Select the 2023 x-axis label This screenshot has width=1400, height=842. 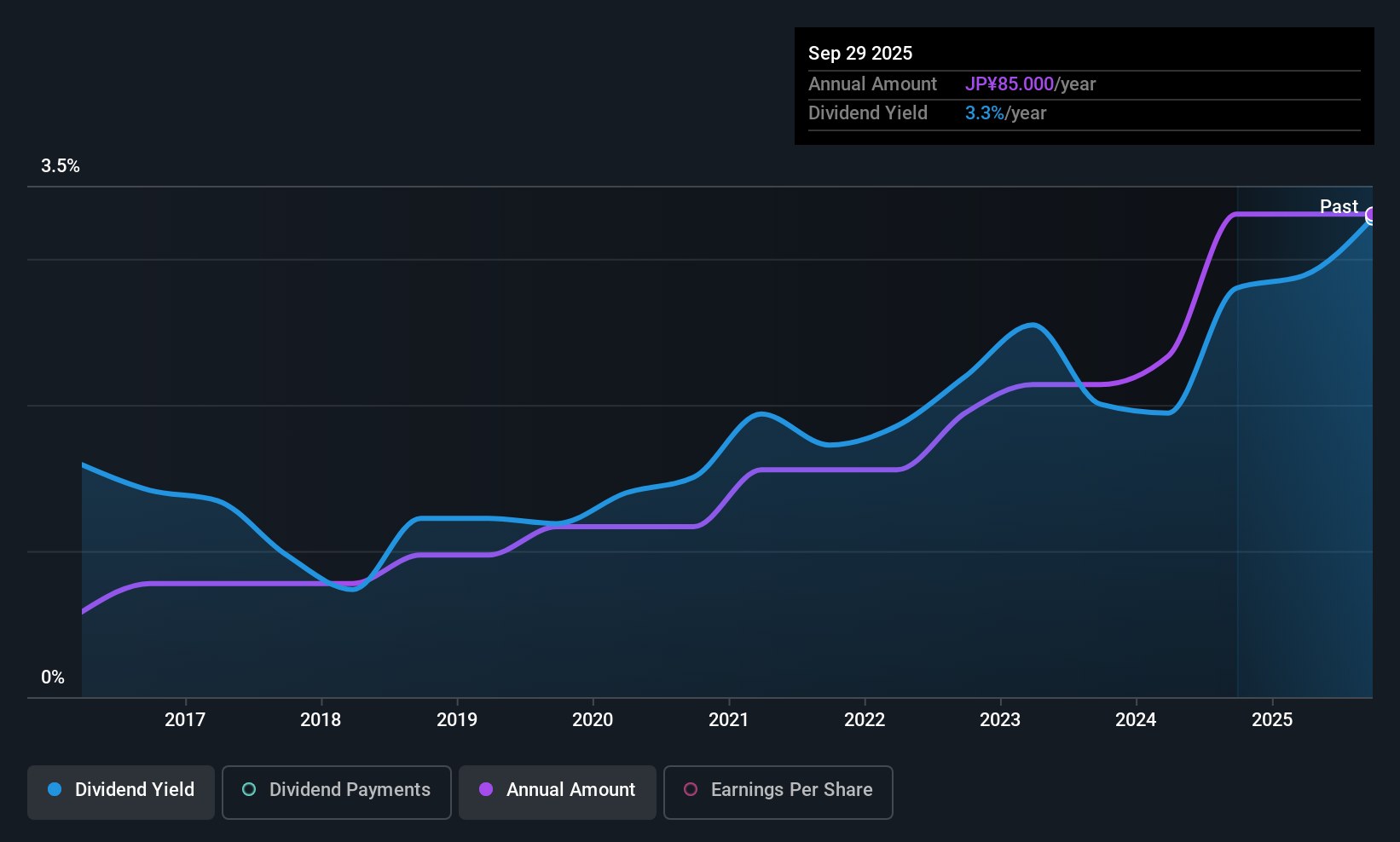(x=1000, y=720)
